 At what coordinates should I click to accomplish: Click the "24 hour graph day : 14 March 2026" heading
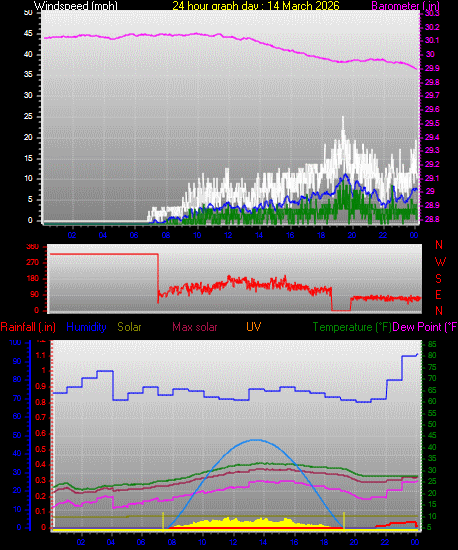coord(256,6)
